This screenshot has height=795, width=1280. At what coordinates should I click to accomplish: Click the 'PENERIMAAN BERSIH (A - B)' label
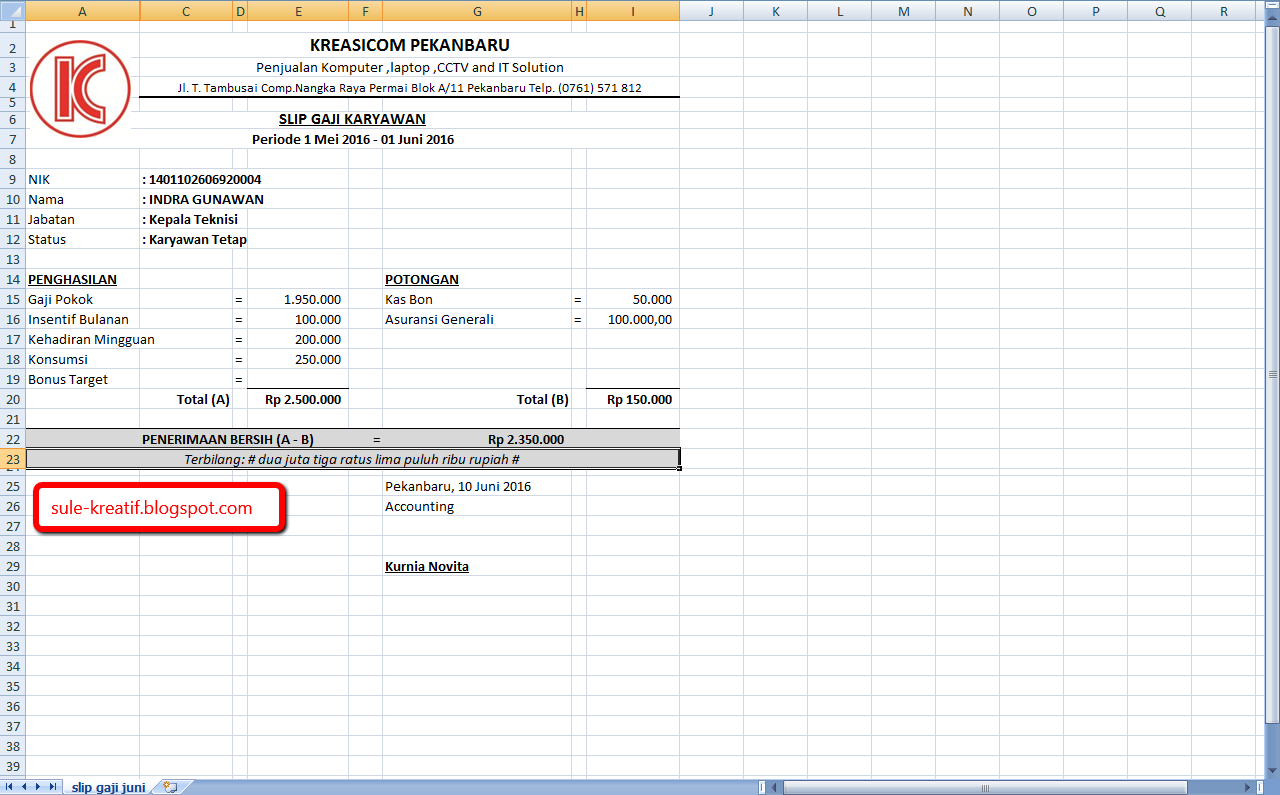pyautogui.click(x=228, y=439)
